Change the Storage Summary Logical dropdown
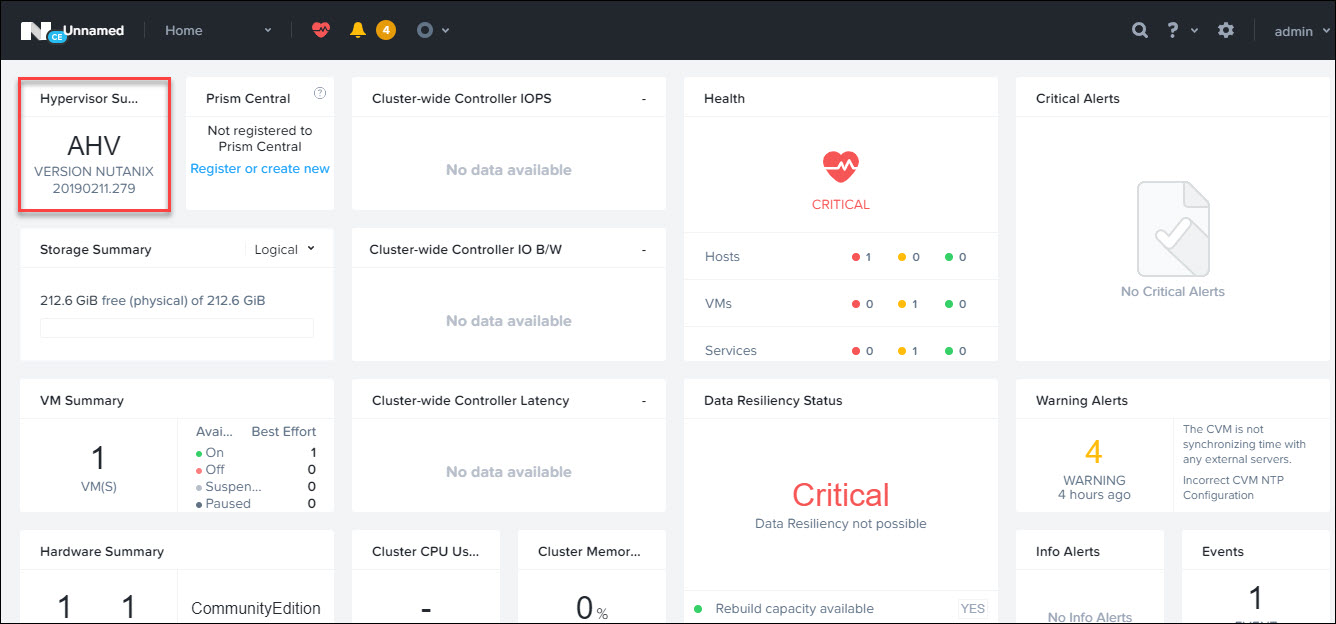 coord(284,249)
